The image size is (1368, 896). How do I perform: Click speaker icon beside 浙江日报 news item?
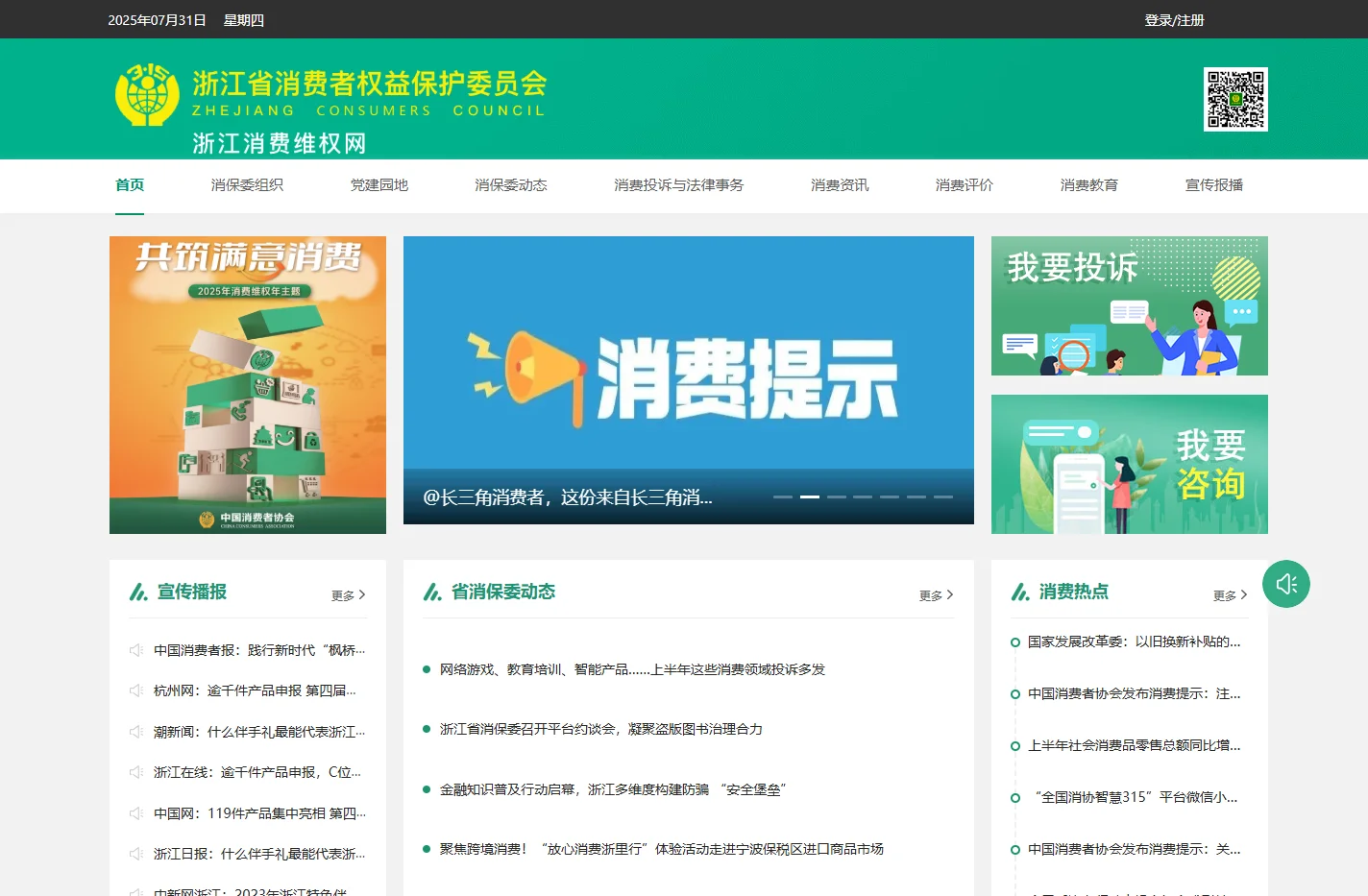click(x=136, y=854)
